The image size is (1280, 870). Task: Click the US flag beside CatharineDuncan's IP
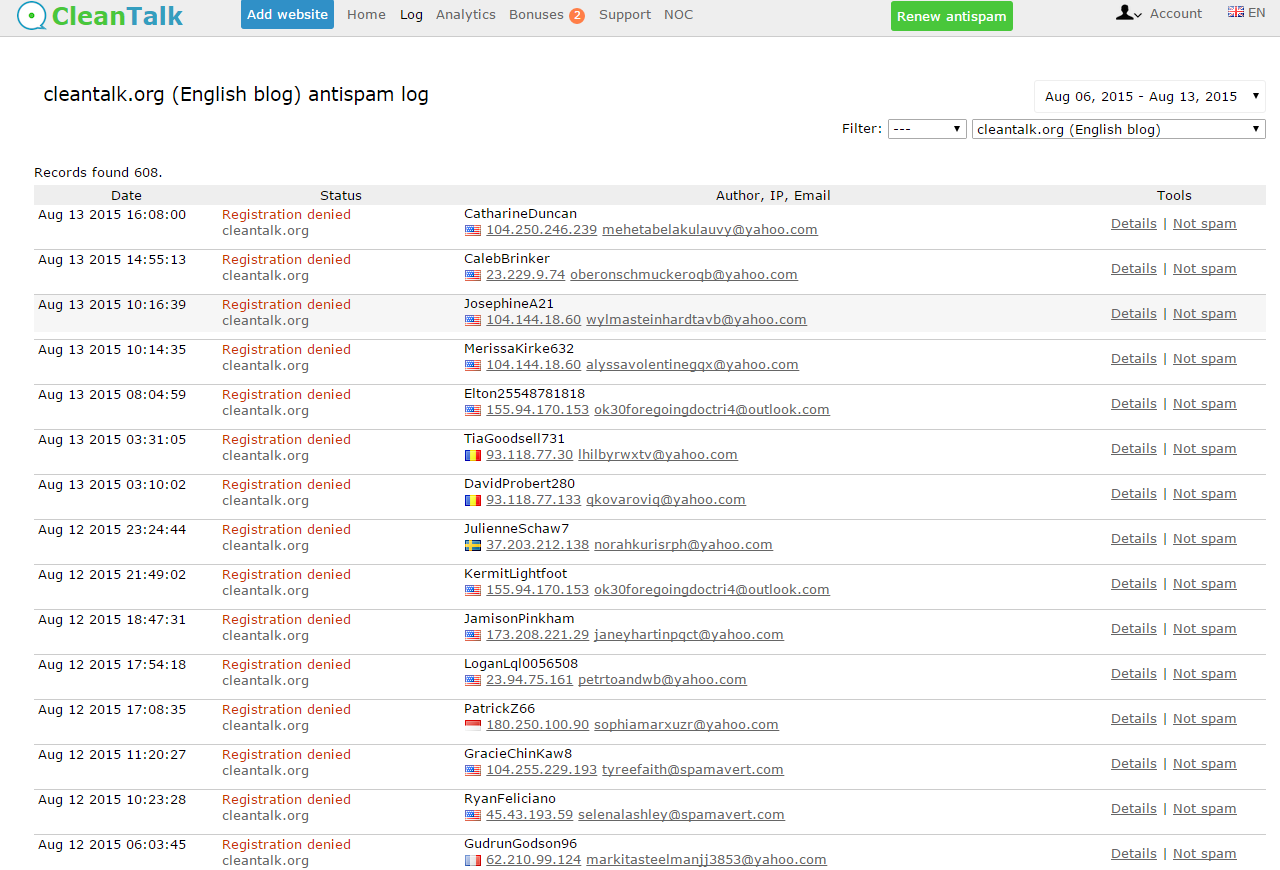coord(471,230)
